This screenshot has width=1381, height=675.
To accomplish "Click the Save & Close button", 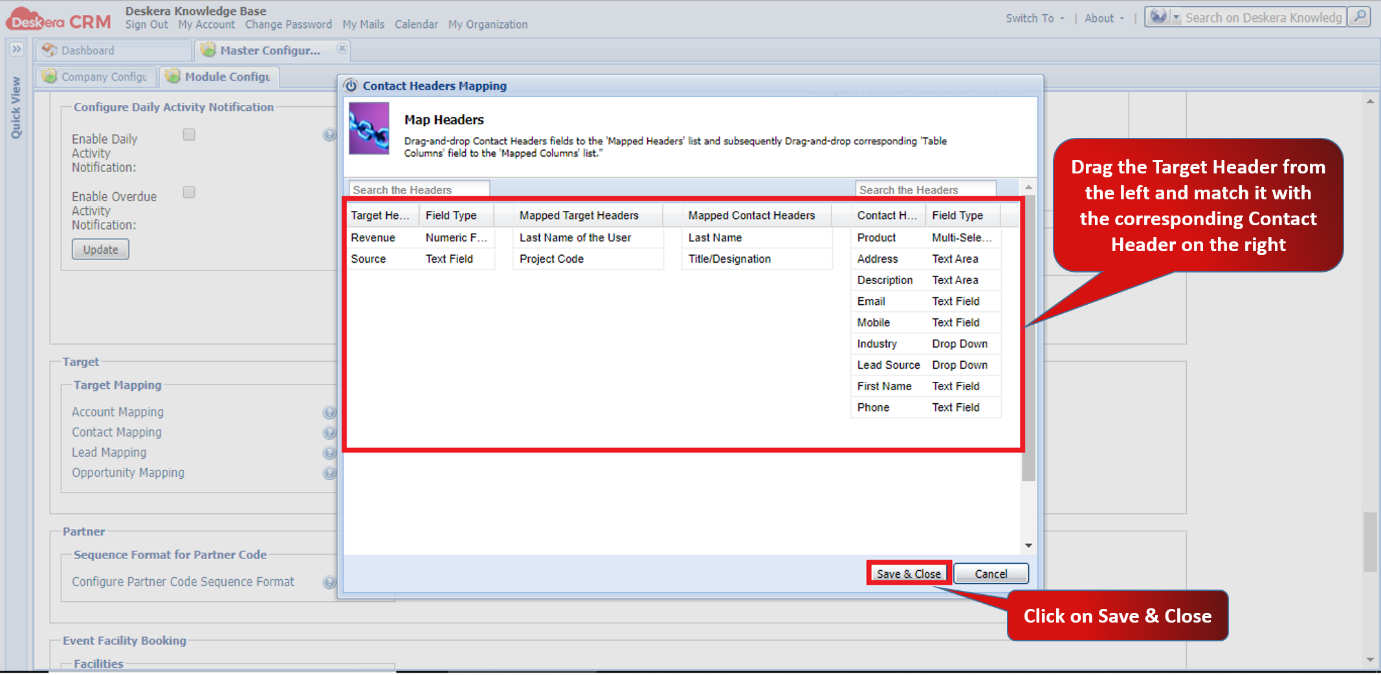I will pos(907,573).
